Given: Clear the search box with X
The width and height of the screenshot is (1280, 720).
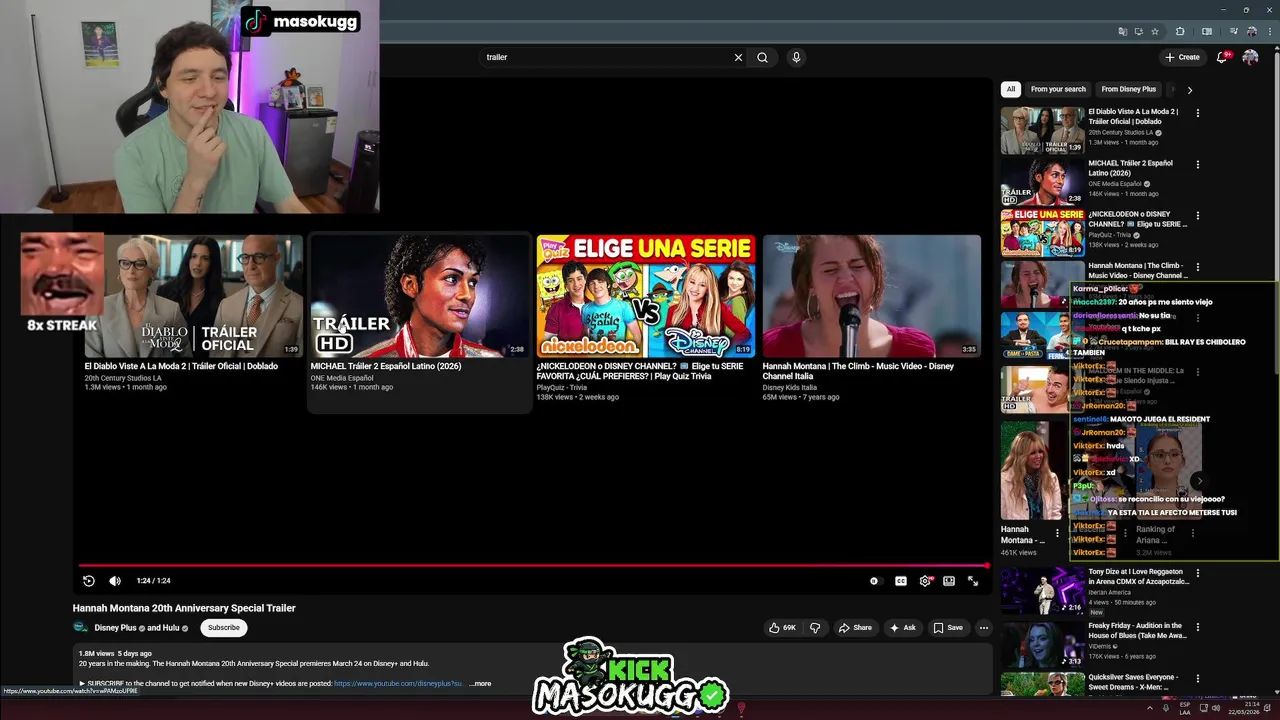Looking at the screenshot, I should pyautogui.click(x=738, y=57).
